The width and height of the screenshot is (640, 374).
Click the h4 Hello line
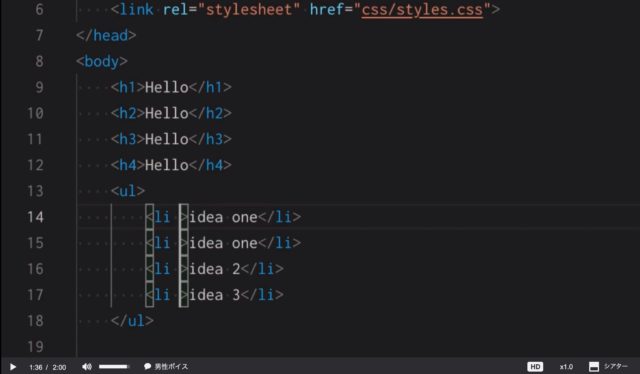pos(171,165)
